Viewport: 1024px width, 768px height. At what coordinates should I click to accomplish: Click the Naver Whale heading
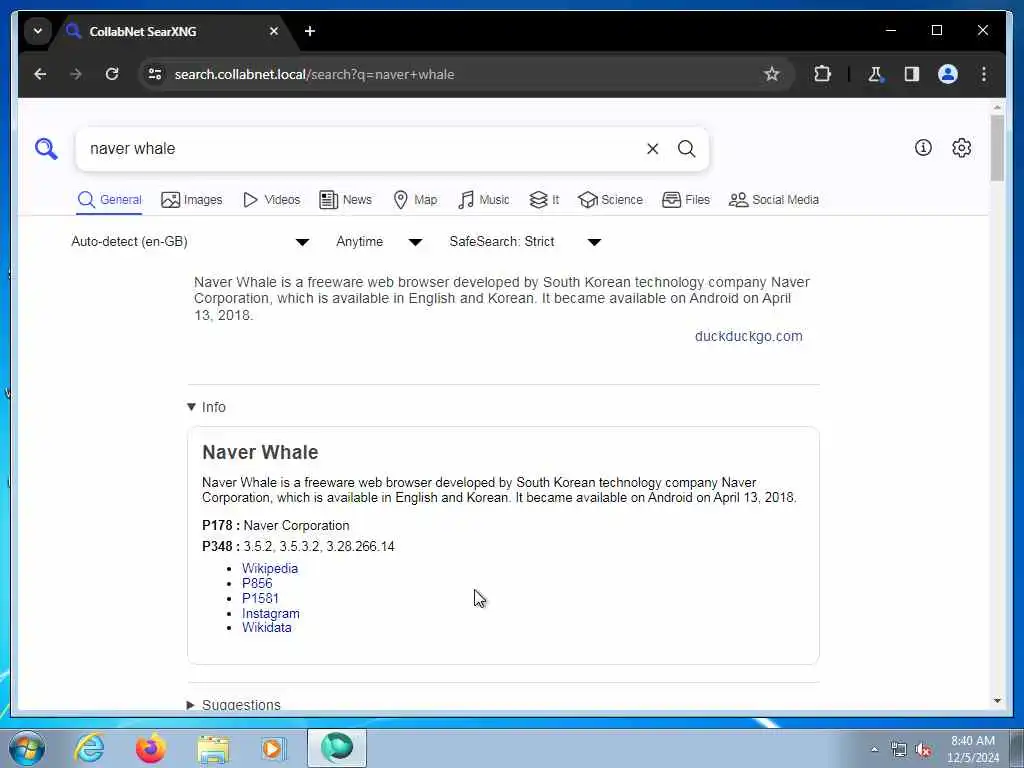coord(260,452)
